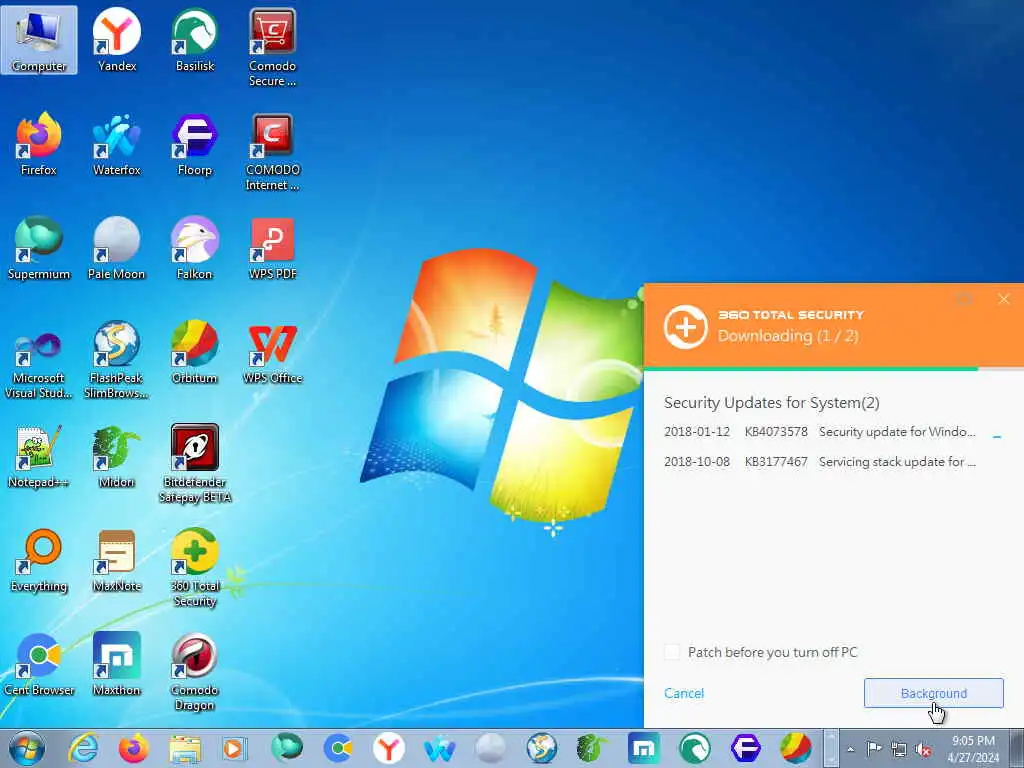The image size is (1024, 768).
Task: Click the Bitdefender Safepay BETA icon
Action: tap(195, 464)
